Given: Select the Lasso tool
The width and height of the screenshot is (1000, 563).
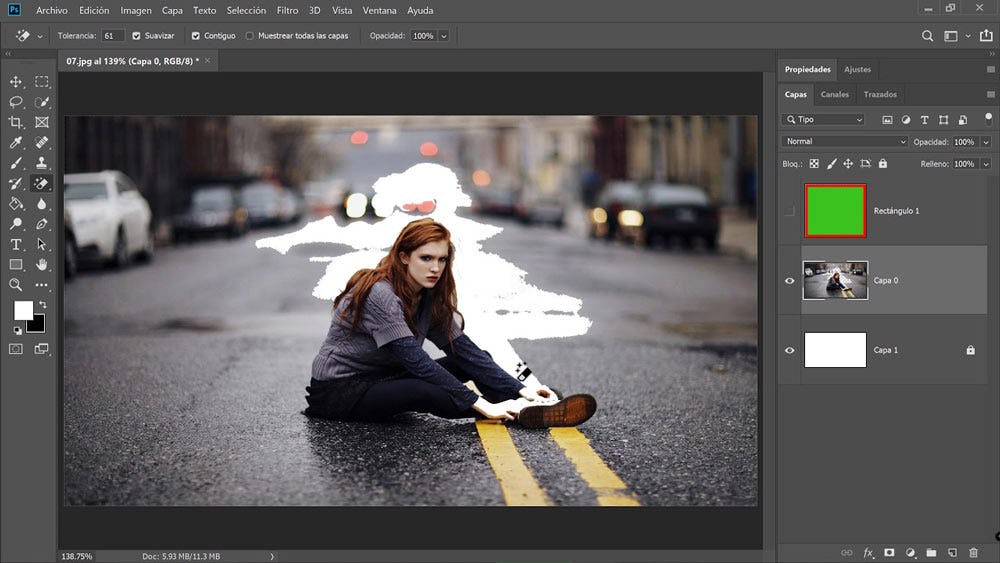Looking at the screenshot, I should point(16,102).
